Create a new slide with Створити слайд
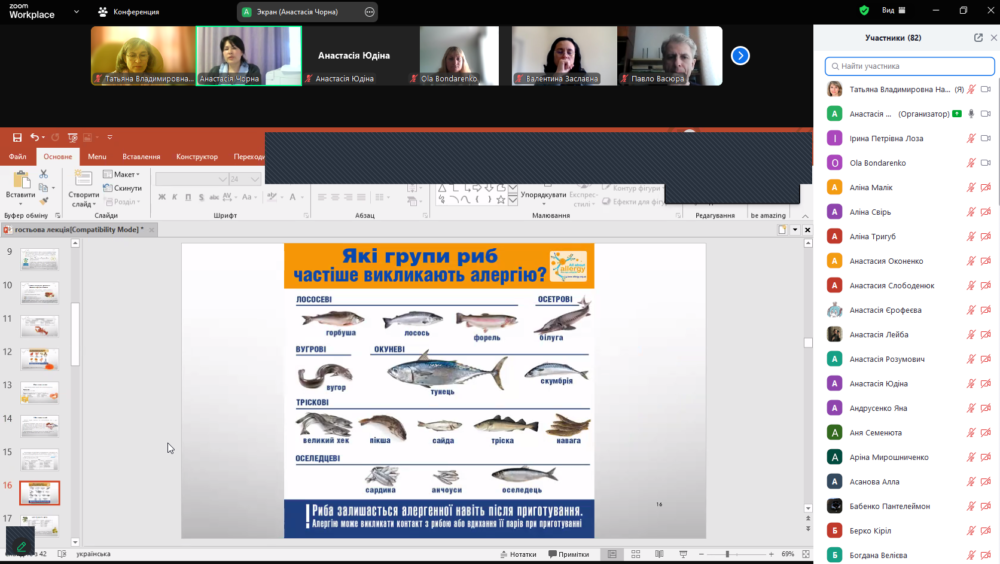The image size is (1000, 564). 84,189
